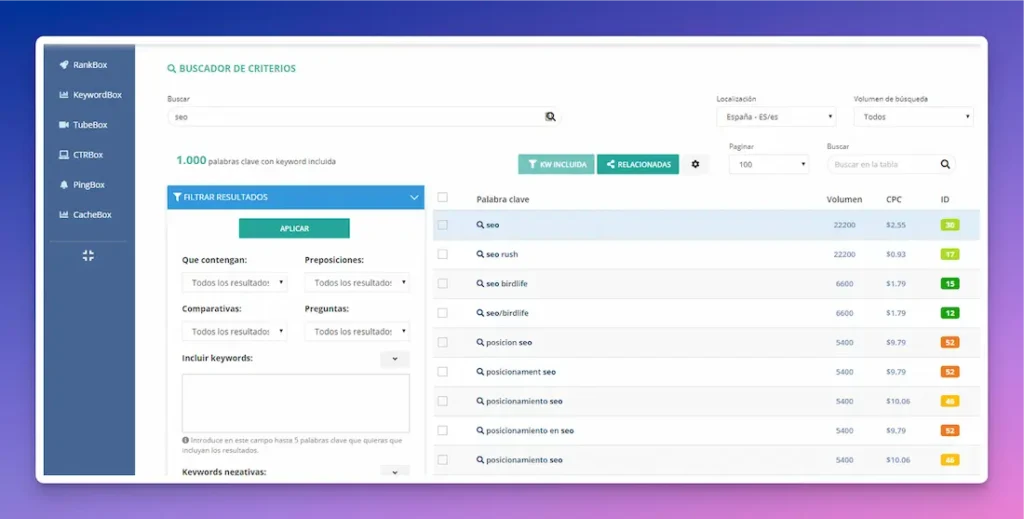
Task: Click search icon beside keyword 'seo'
Action: tap(480, 225)
